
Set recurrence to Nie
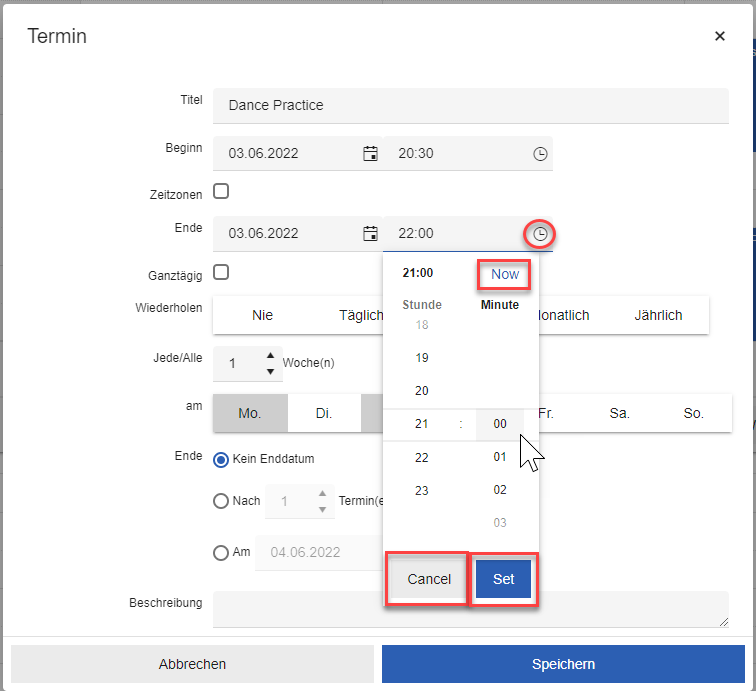[x=263, y=315]
